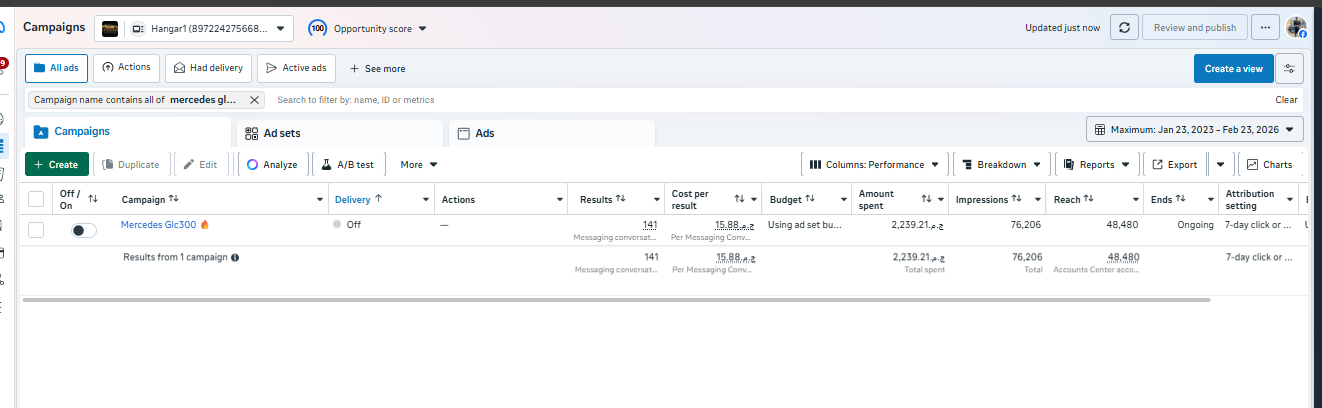Open Cost per result column dropdown arrow

point(752,200)
